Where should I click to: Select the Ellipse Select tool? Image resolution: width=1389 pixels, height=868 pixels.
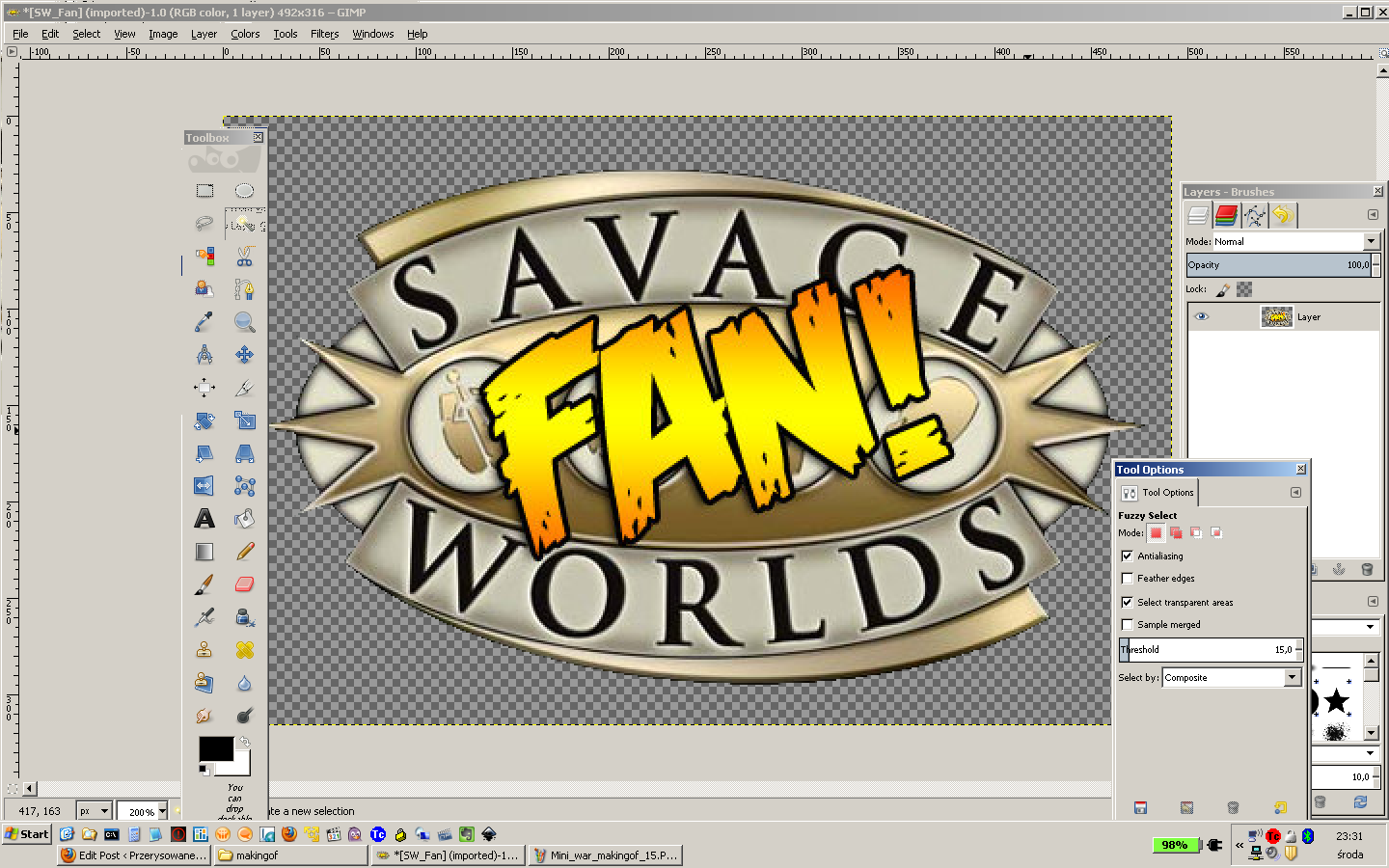(x=244, y=191)
